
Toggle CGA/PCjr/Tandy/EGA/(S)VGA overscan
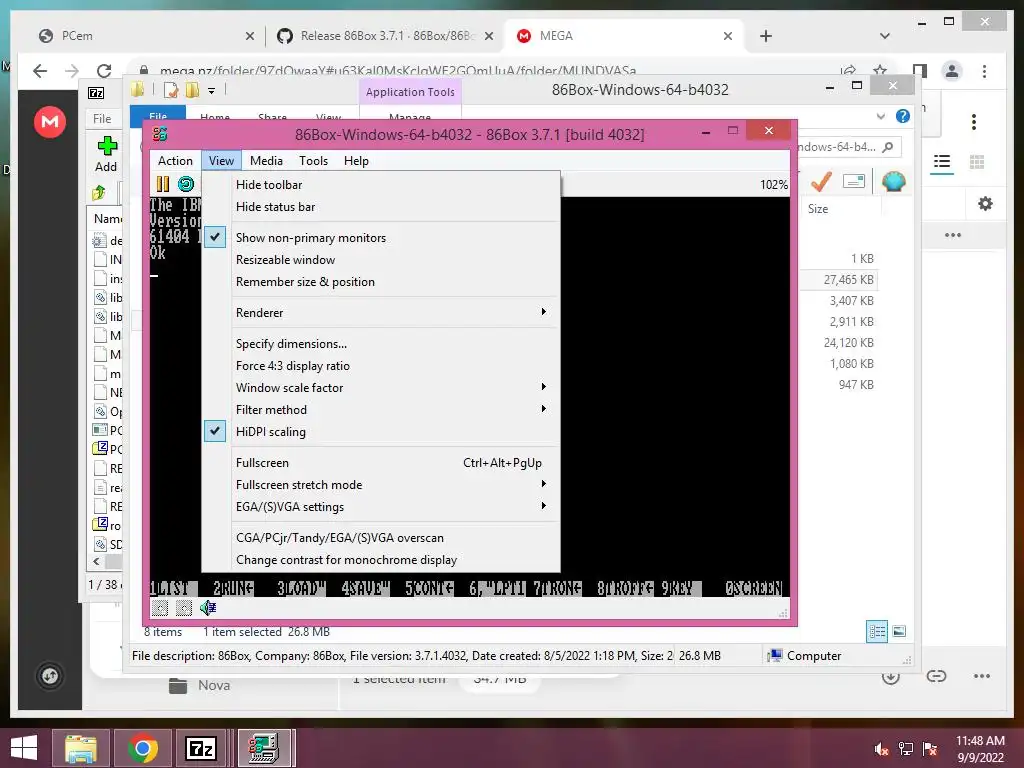pos(381,538)
